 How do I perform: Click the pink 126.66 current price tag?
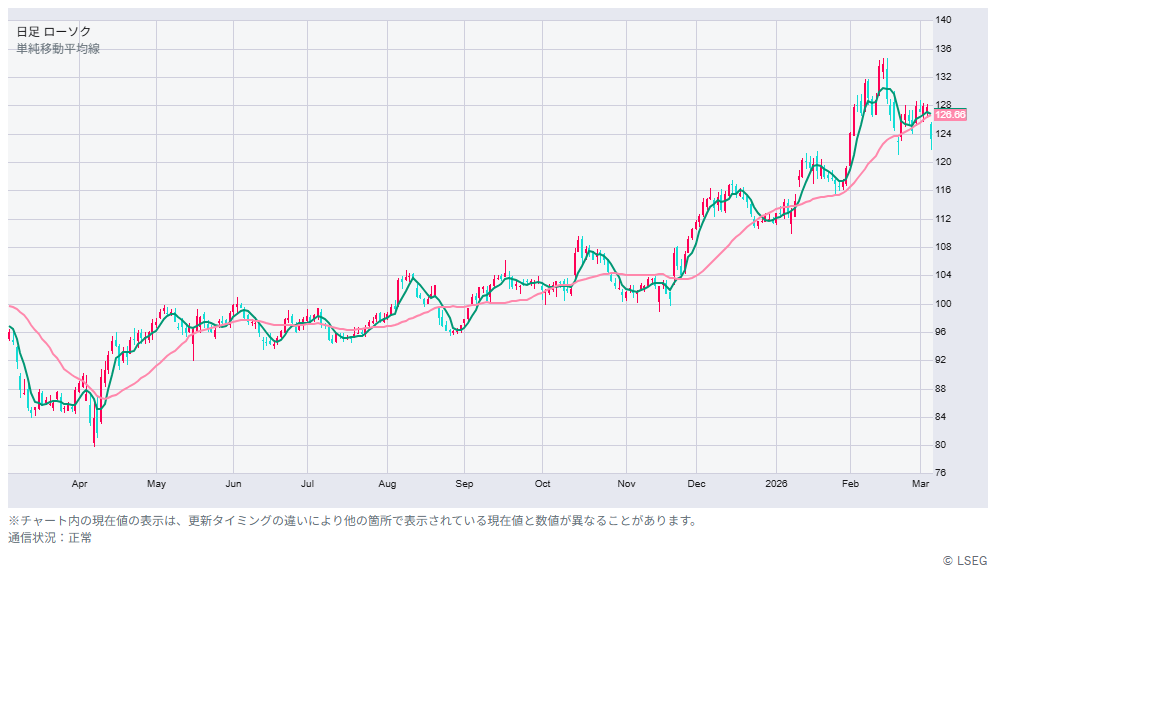[x=950, y=115]
